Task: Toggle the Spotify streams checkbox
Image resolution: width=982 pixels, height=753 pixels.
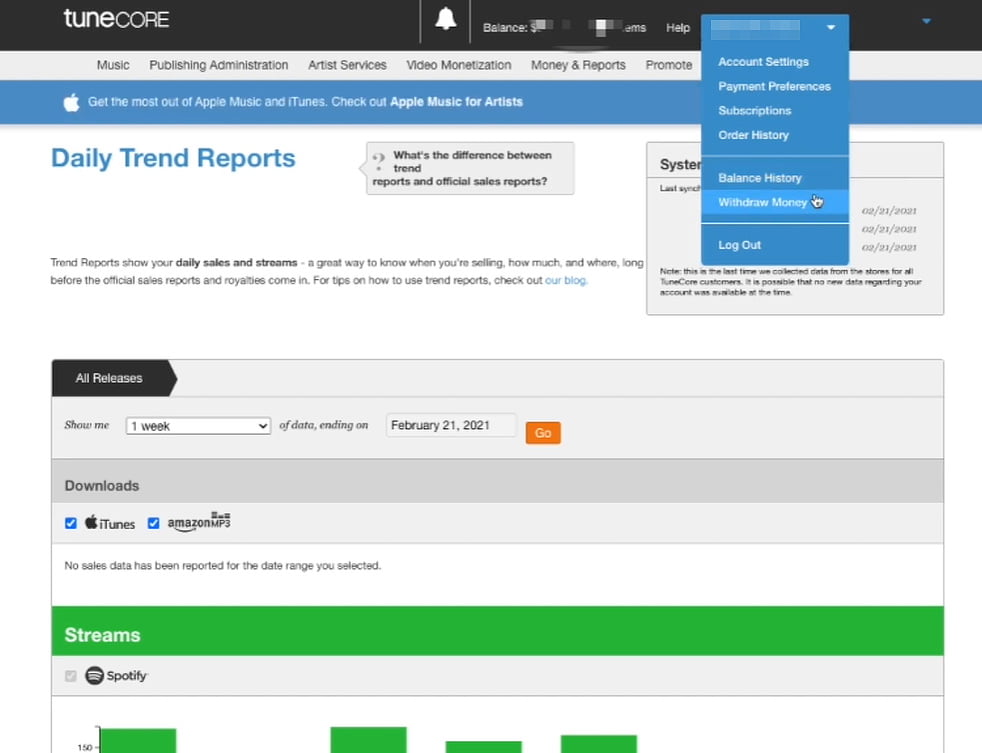Action: coord(71,676)
